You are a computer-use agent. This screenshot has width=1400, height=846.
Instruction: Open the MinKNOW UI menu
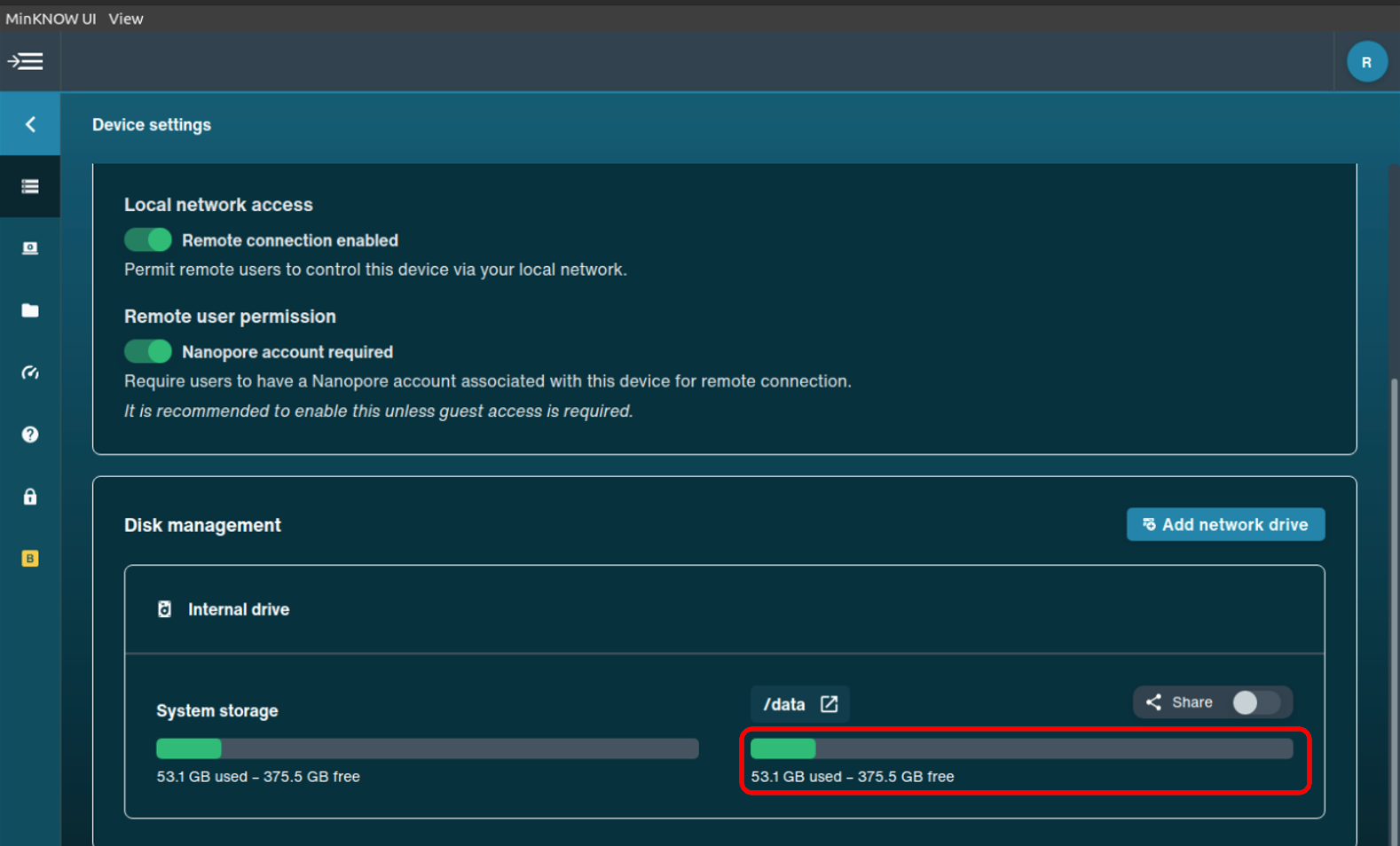point(51,19)
